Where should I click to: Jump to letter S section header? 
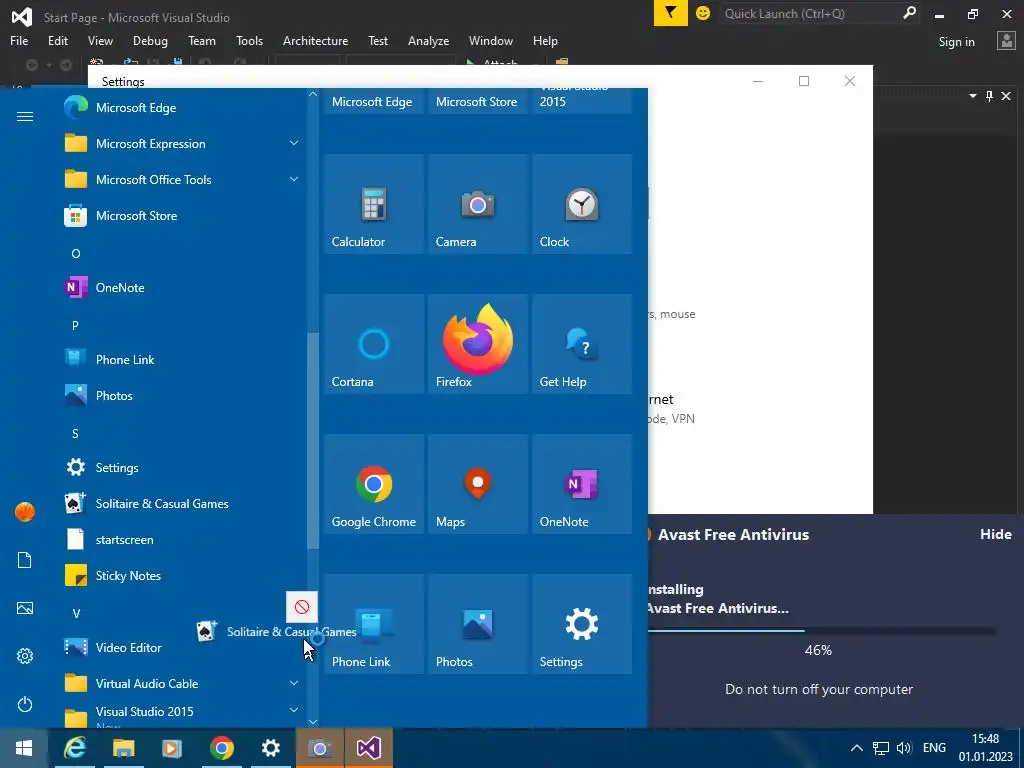pyautogui.click(x=75, y=434)
